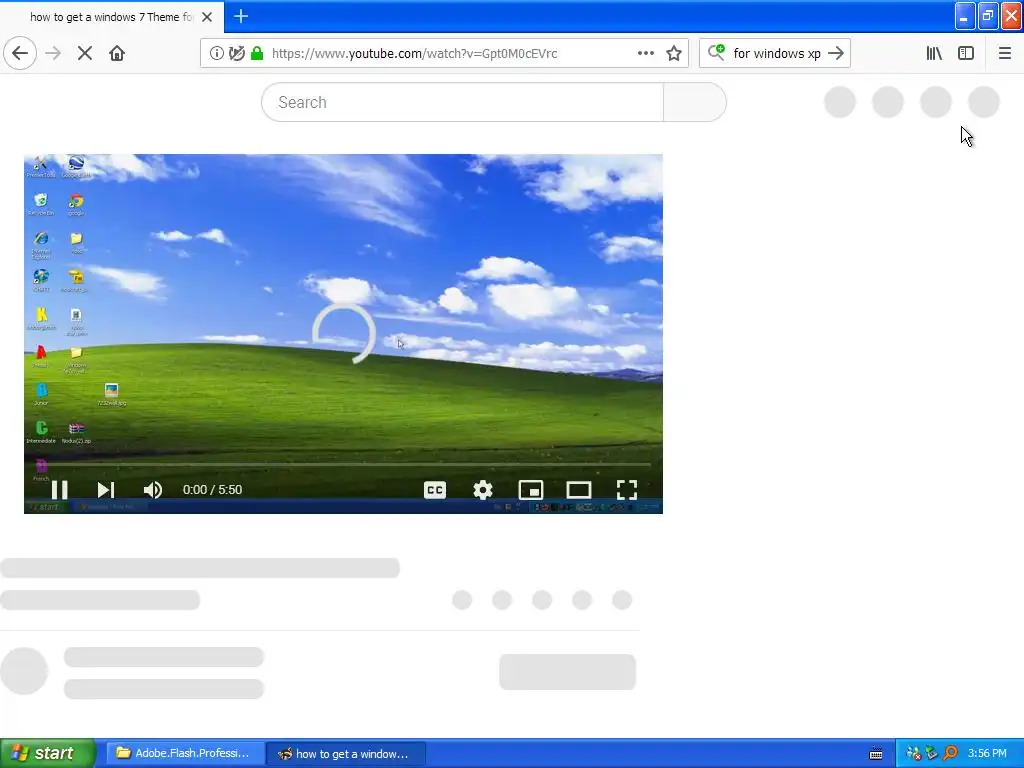This screenshot has width=1024, height=768.
Task: Click the video frame showing the loading spinner
Action: pyautogui.click(x=344, y=334)
